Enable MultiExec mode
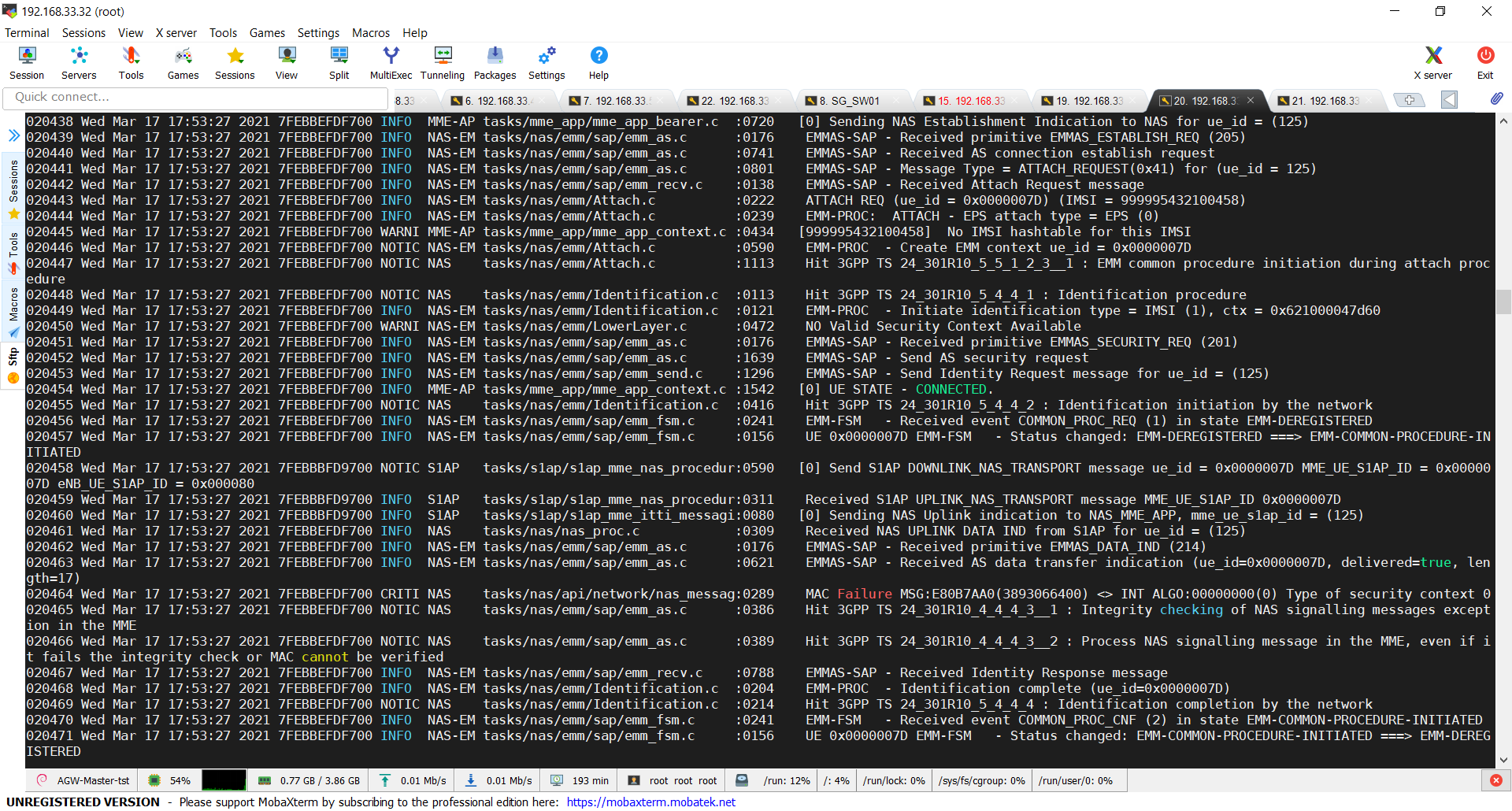This screenshot has width=1512, height=811. [x=390, y=62]
